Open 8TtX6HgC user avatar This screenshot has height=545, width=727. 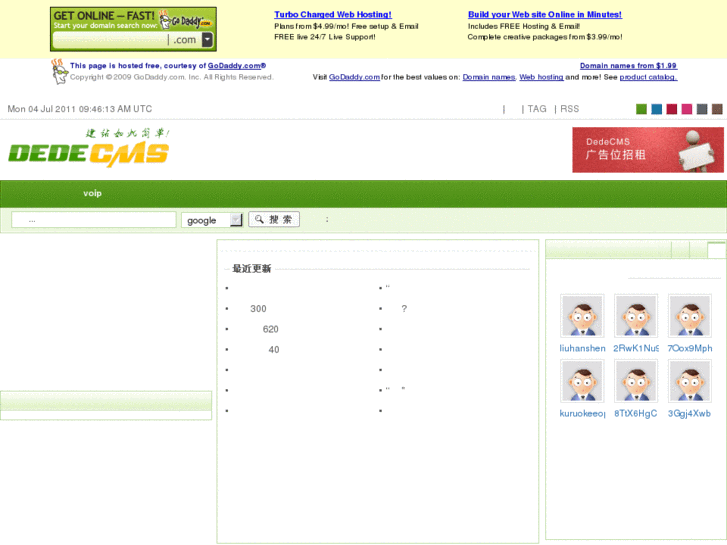[x=636, y=381]
